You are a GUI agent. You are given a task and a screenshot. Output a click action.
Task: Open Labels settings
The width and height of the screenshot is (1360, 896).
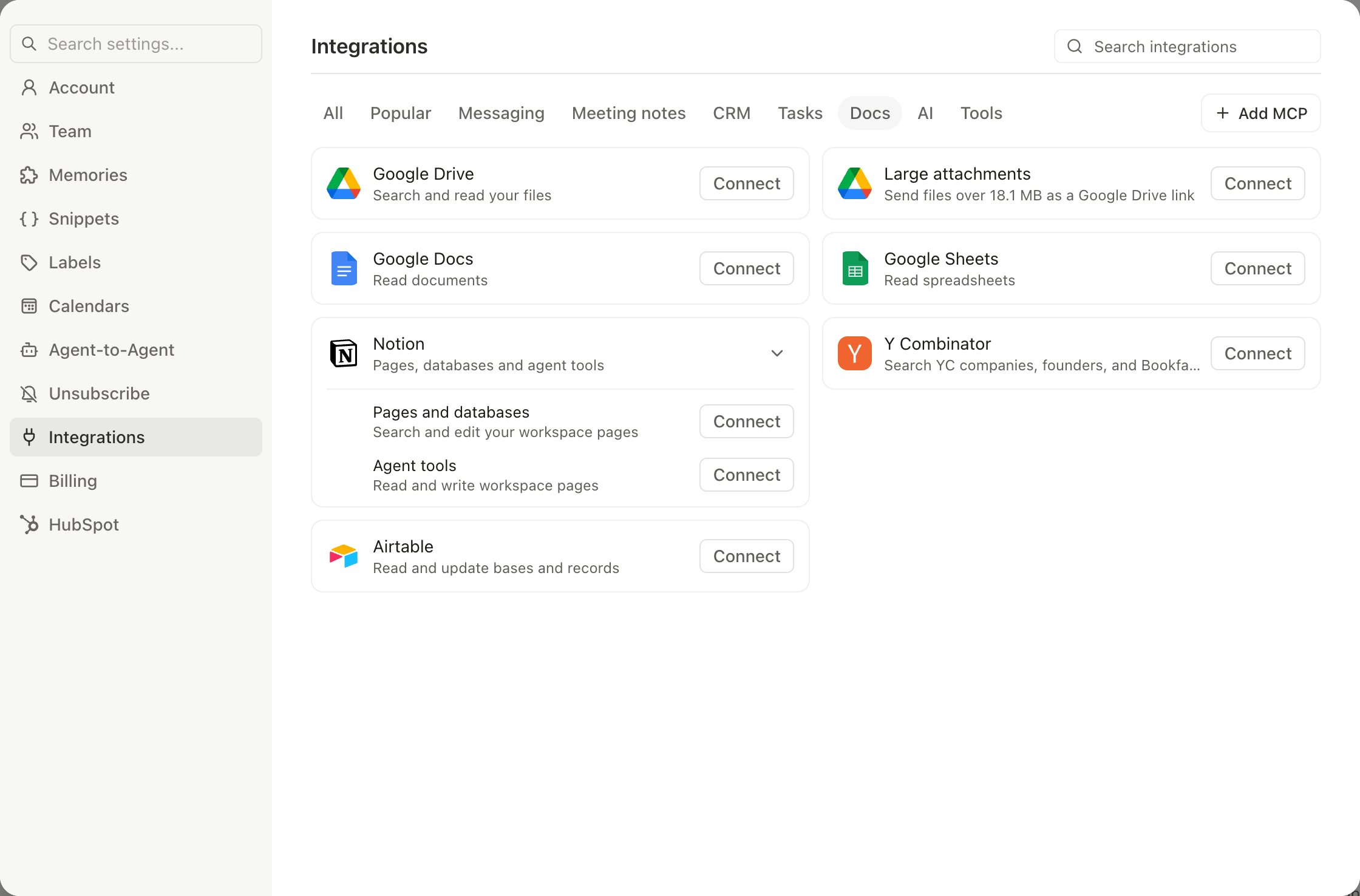[136, 262]
